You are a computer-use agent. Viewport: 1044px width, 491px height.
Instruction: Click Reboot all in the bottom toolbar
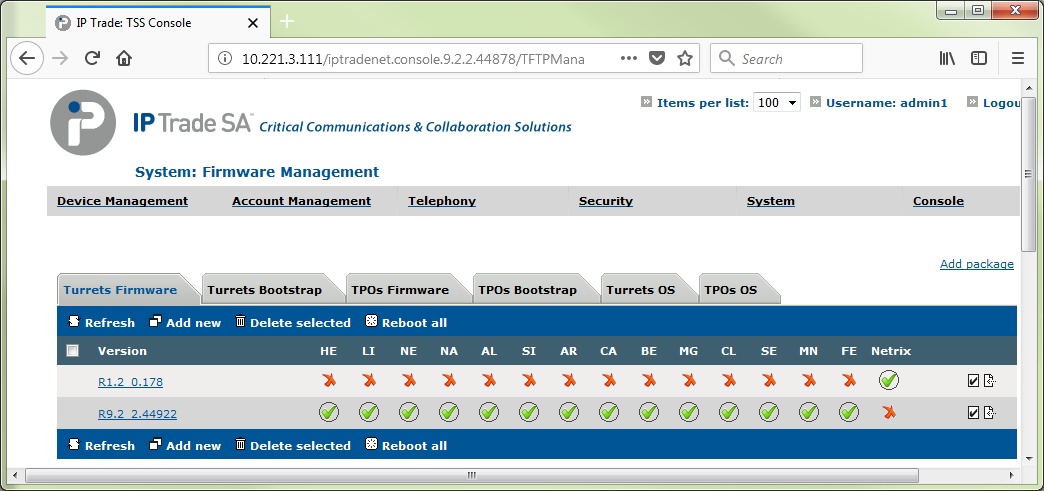pos(407,446)
